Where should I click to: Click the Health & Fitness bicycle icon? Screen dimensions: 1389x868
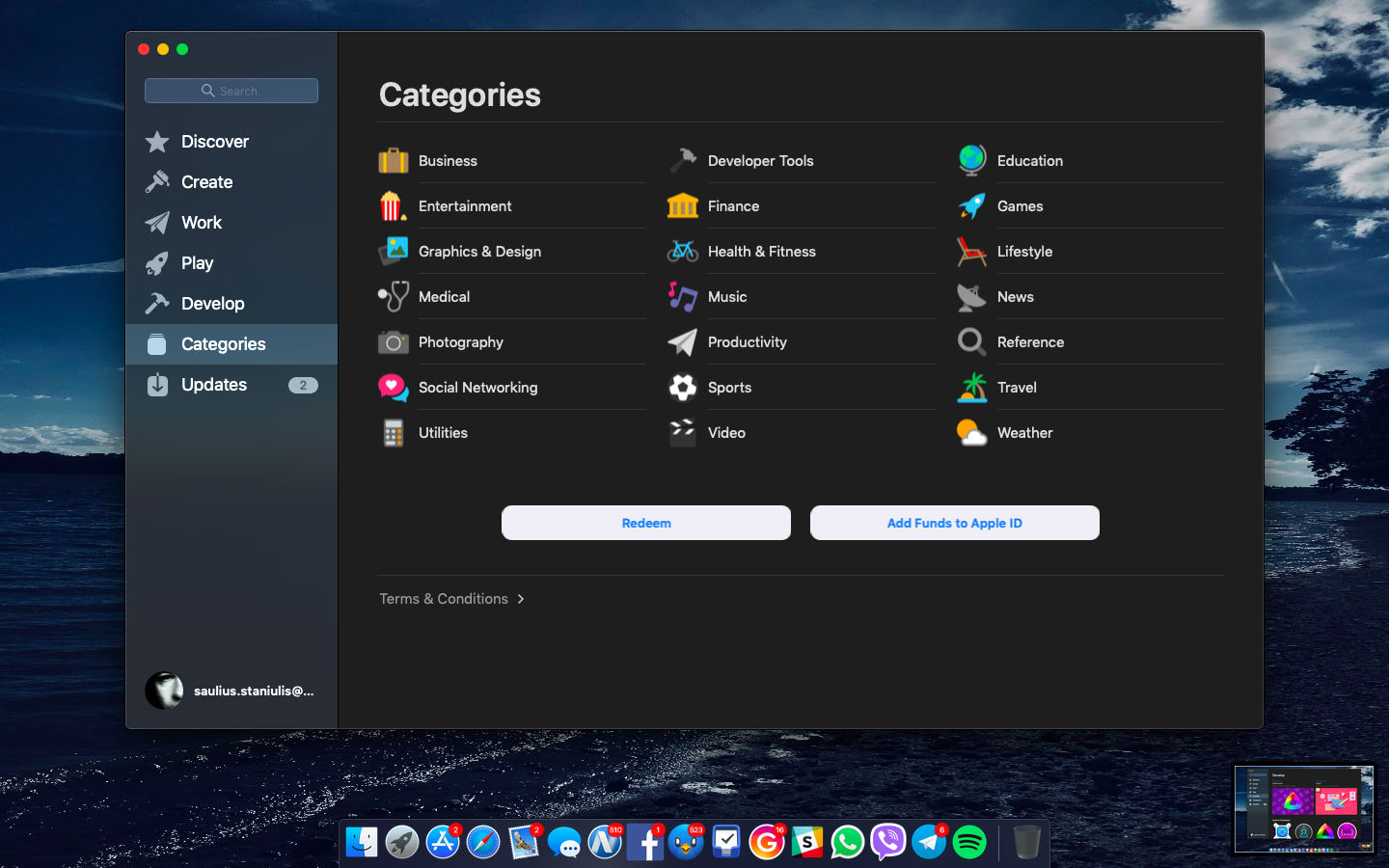click(x=682, y=252)
